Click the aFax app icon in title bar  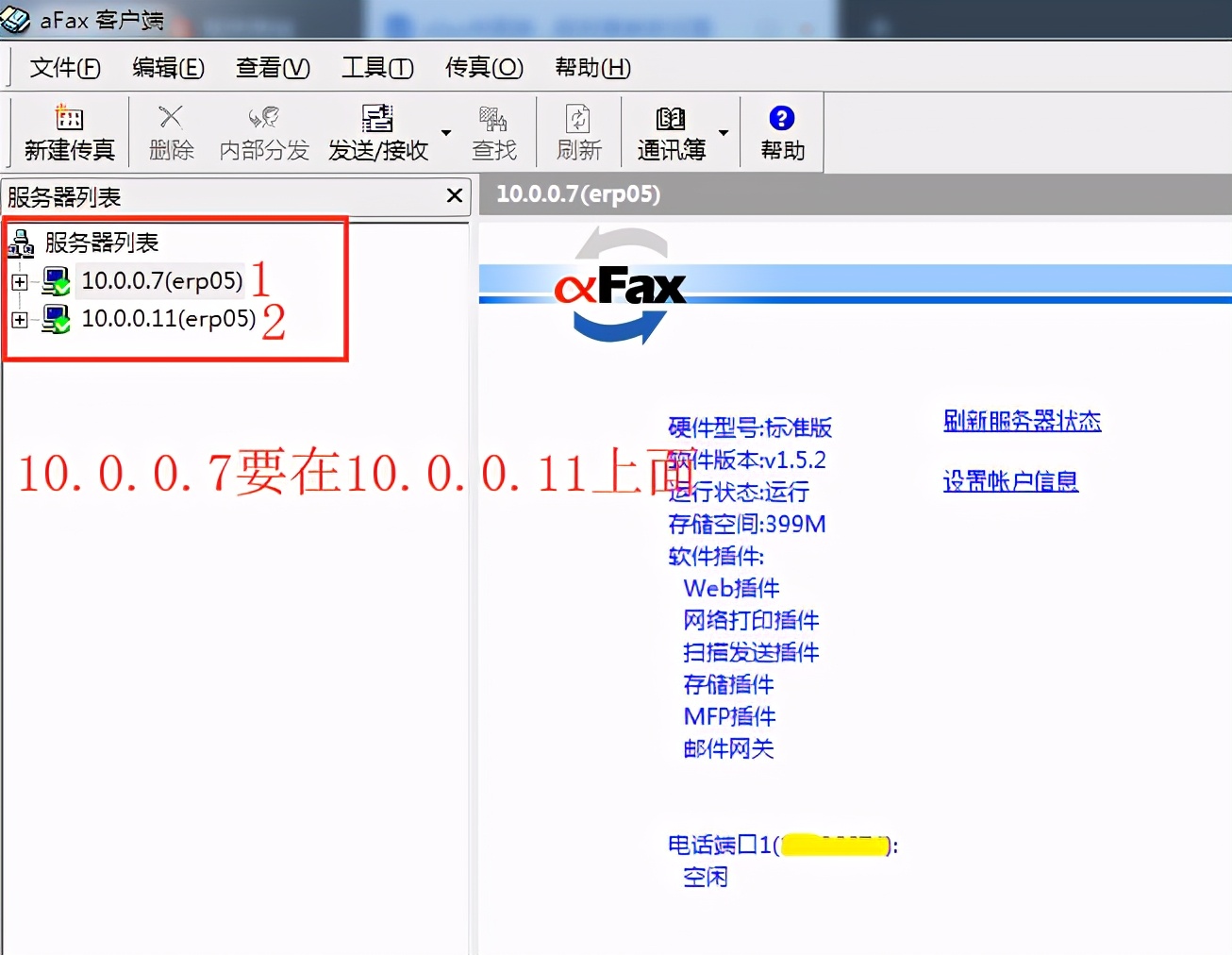[x=16, y=19]
